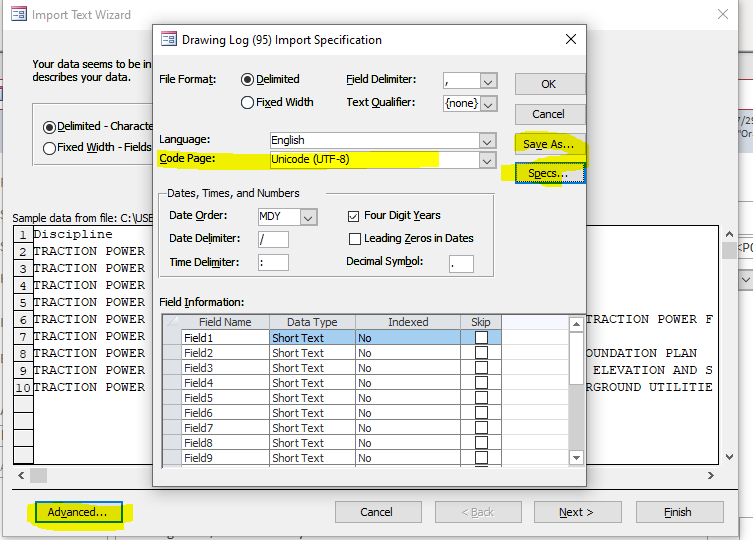The image size is (753, 540).
Task: Click the Short Text data type for Field6
Action: click(312, 413)
